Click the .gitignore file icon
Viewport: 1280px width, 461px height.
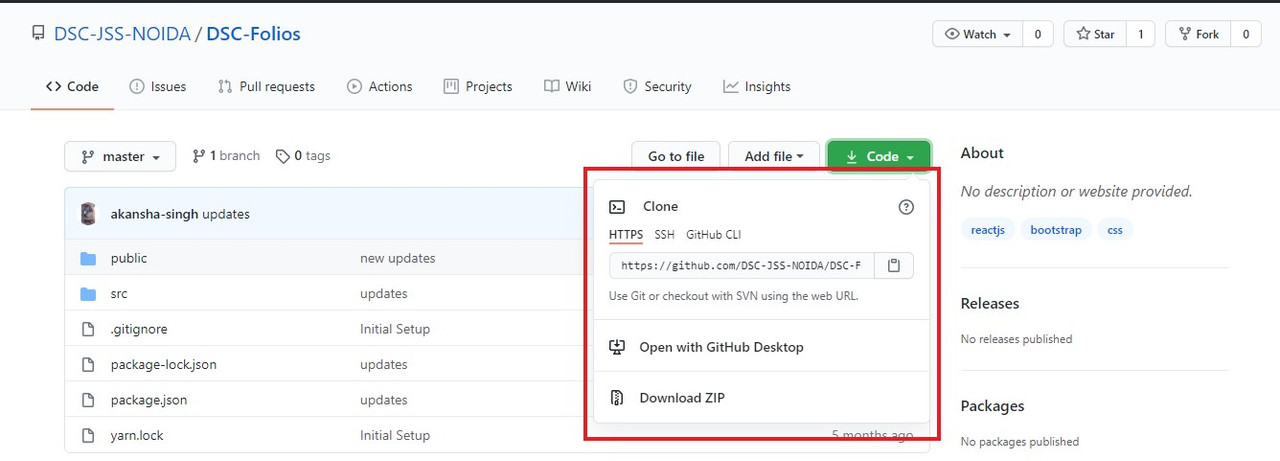point(88,329)
